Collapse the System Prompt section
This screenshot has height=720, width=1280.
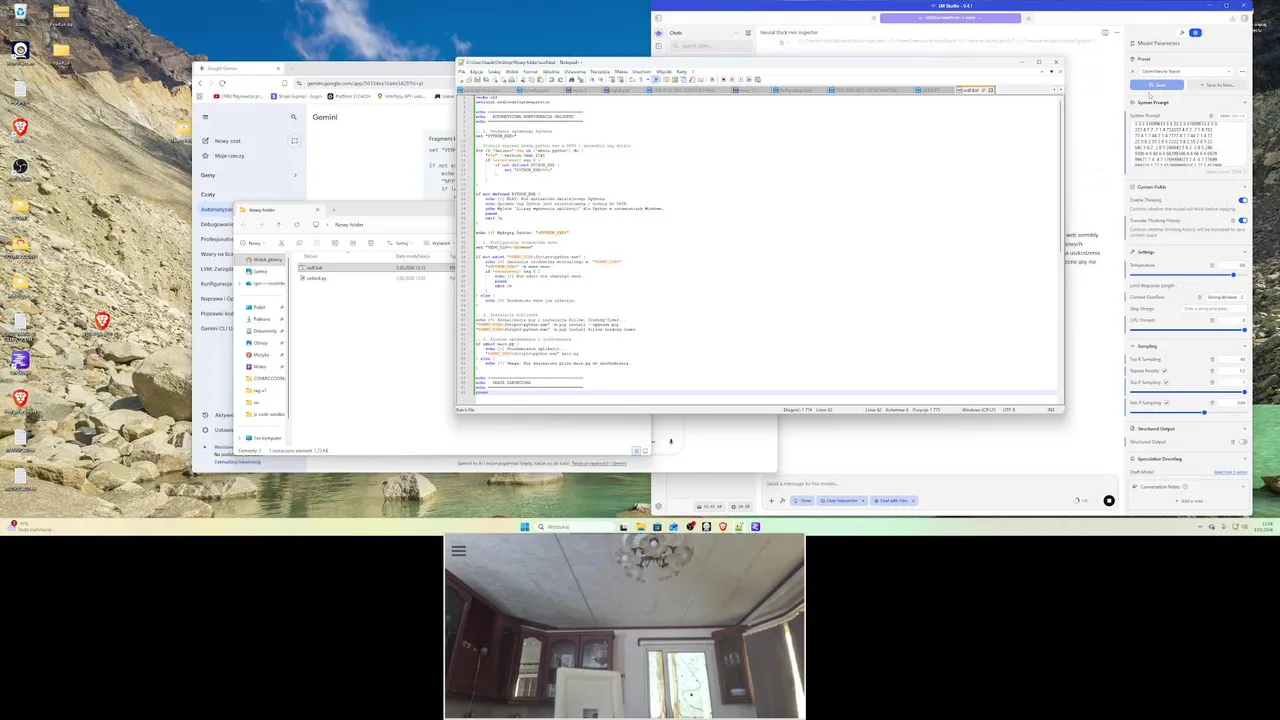pyautogui.click(x=1244, y=102)
